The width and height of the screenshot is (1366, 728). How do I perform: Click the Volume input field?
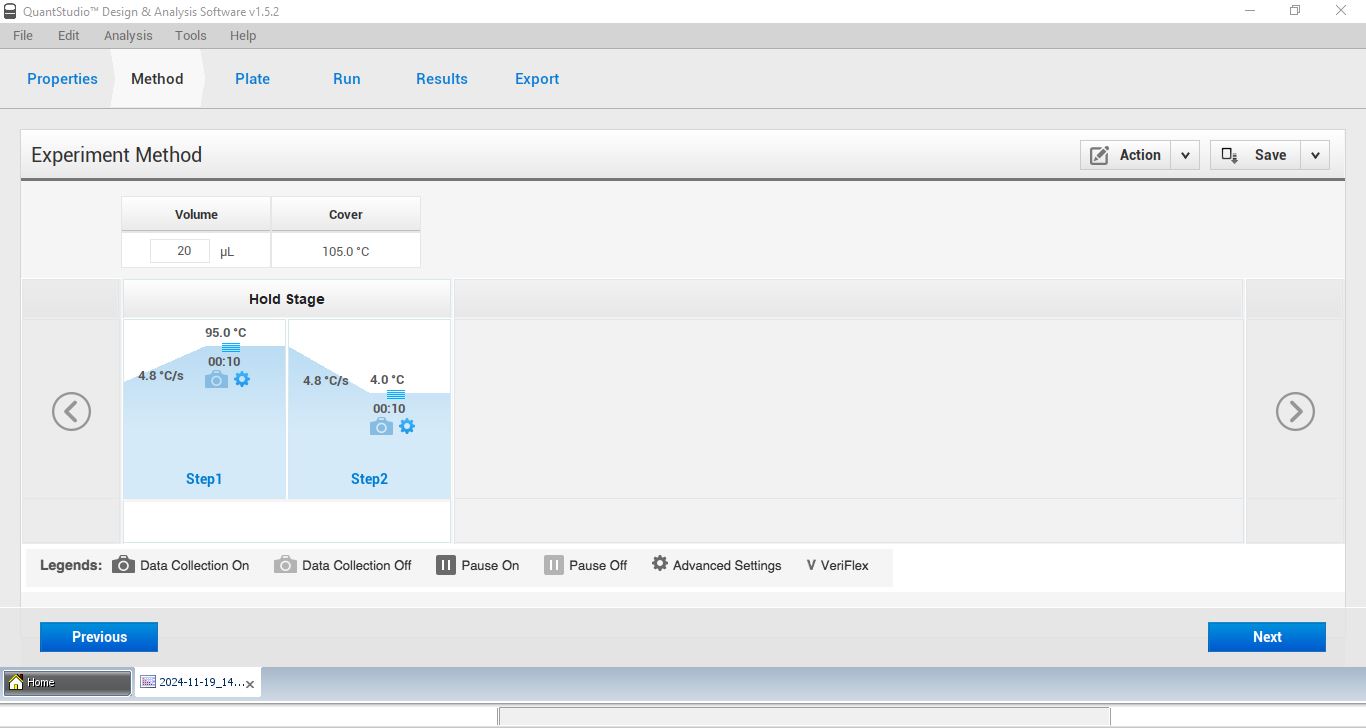pyautogui.click(x=180, y=251)
